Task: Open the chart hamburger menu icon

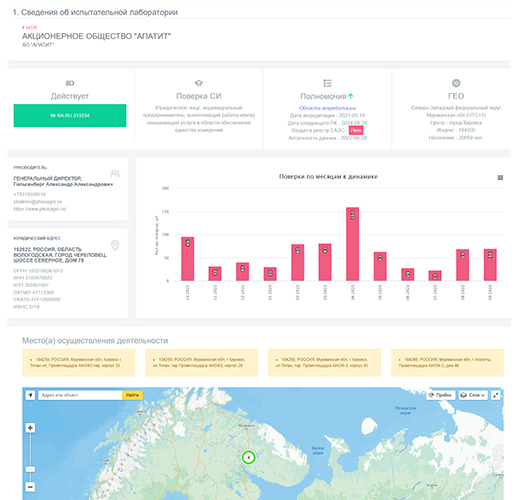Action: point(500,178)
